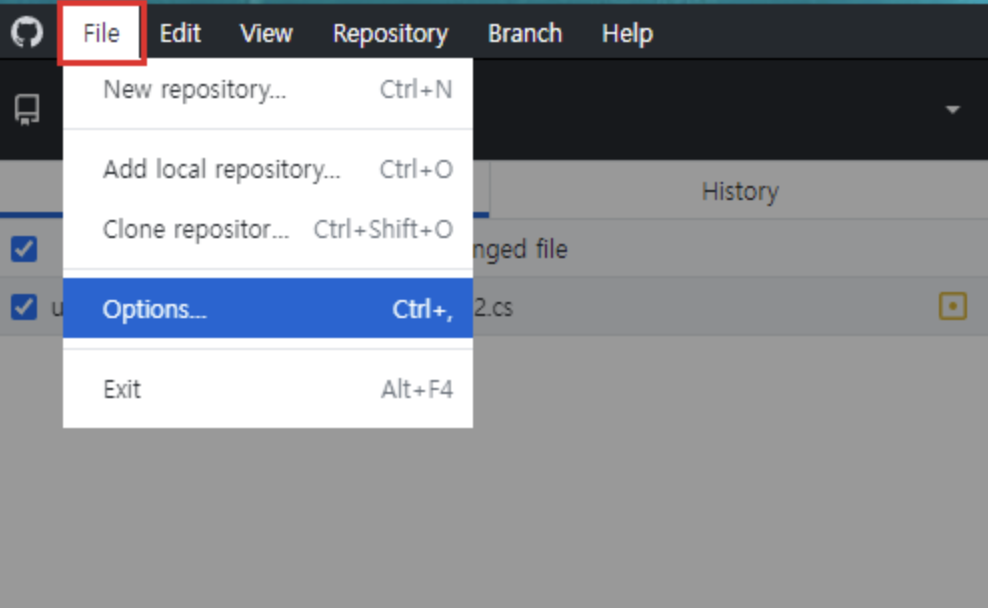
Task: Open the Repository menu
Action: [x=390, y=33]
